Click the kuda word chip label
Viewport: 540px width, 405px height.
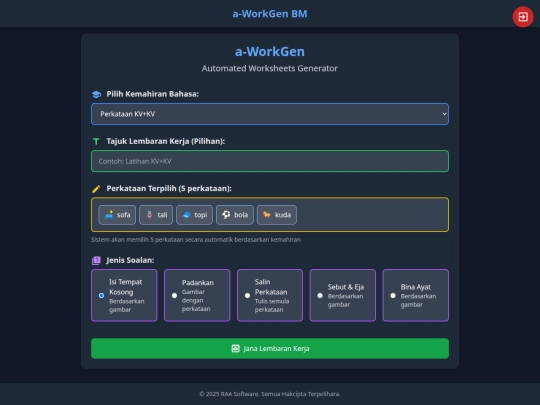pyautogui.click(x=283, y=215)
